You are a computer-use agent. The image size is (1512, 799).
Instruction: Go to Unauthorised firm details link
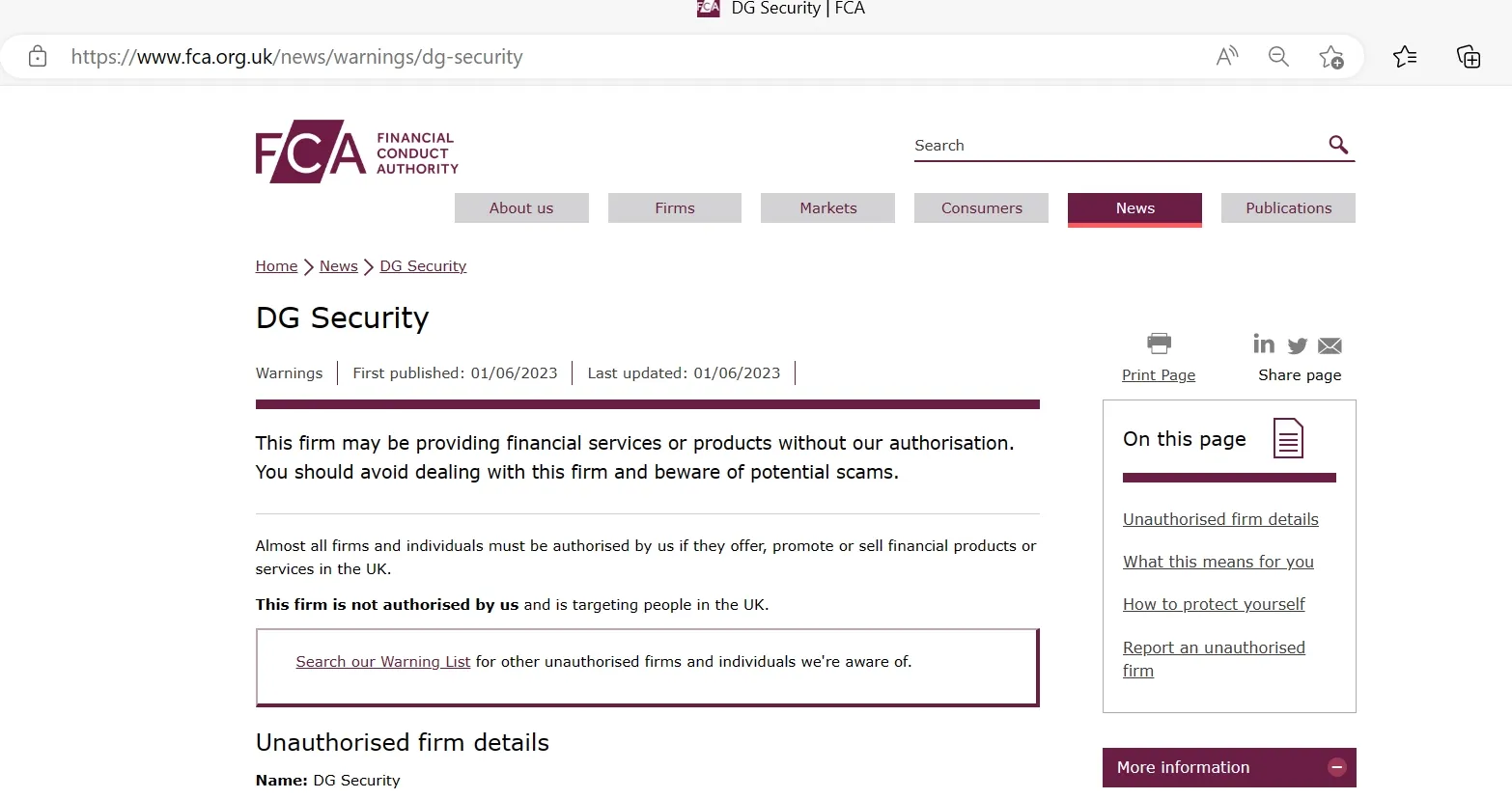pyautogui.click(x=1220, y=519)
